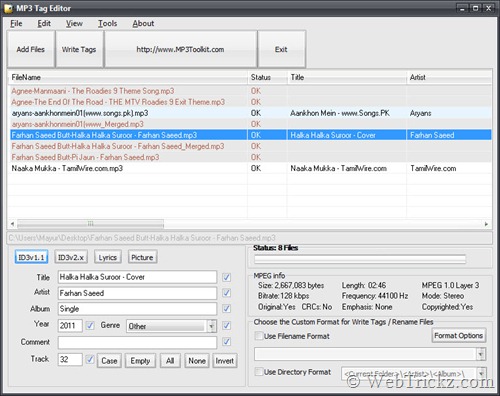Screen dimensions: 500x396
Task: Click artist cell Aryans
Action: coord(420,113)
